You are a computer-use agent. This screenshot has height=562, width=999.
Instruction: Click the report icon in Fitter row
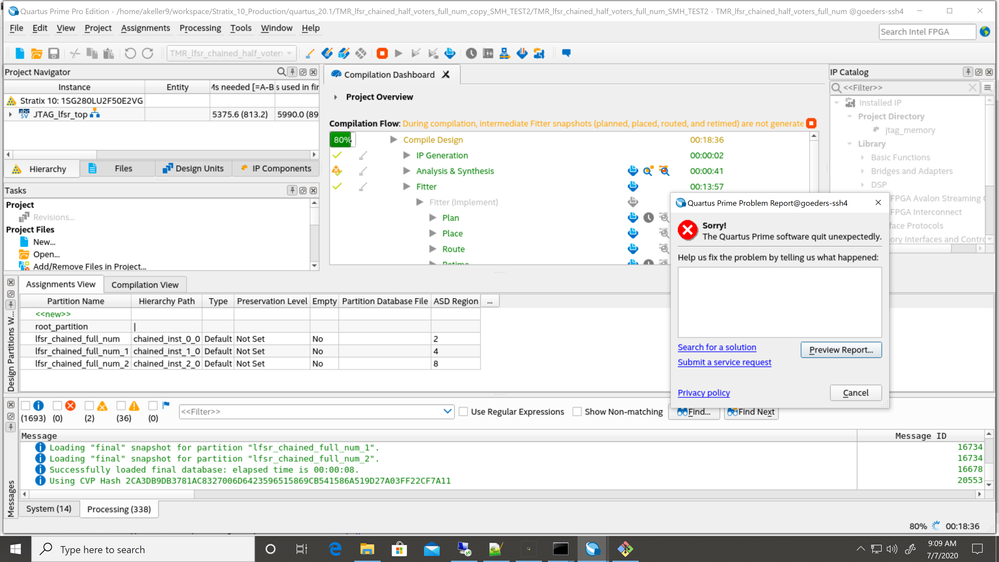(x=633, y=187)
